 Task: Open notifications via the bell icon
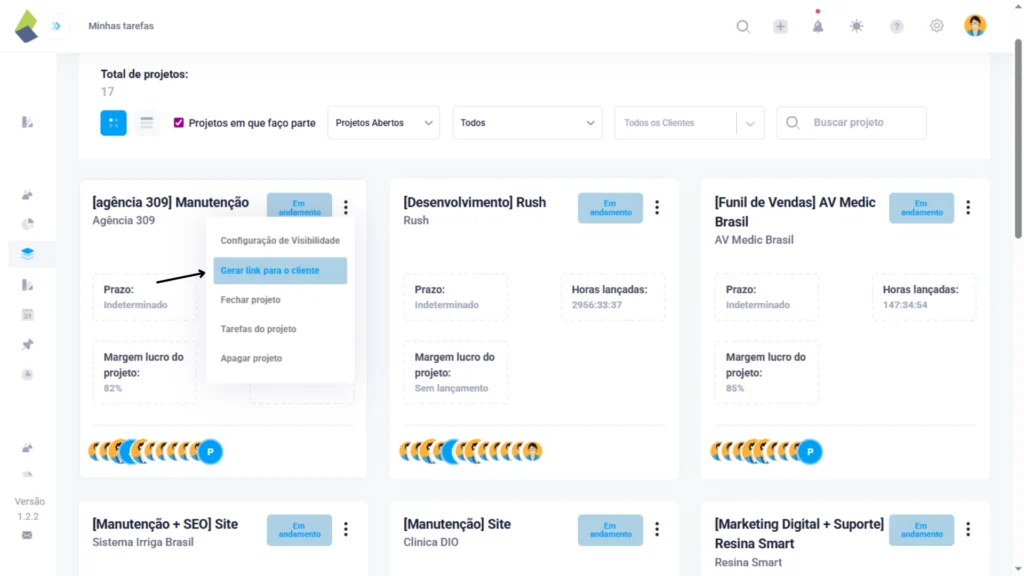pos(818,25)
